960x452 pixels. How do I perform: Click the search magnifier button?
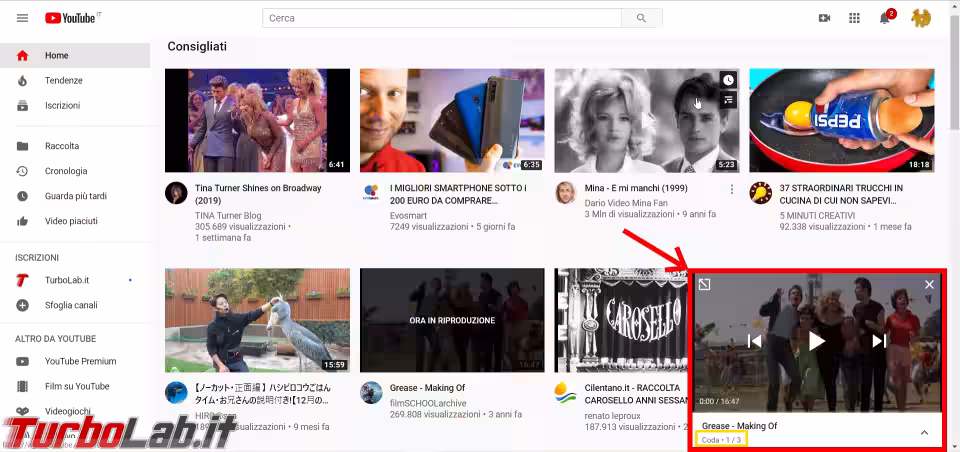641,18
